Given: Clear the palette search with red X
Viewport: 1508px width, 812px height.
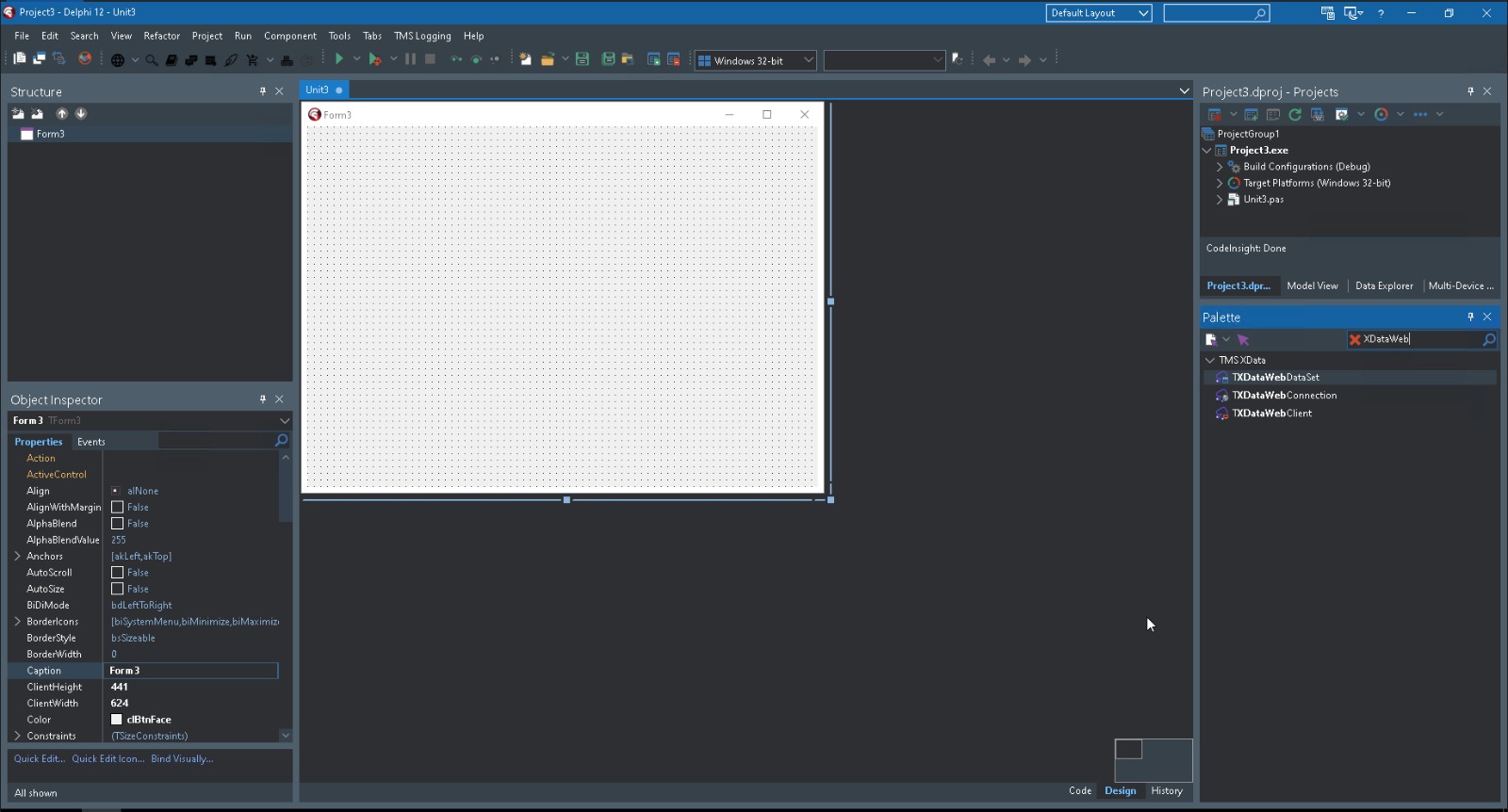Looking at the screenshot, I should [x=1355, y=340].
